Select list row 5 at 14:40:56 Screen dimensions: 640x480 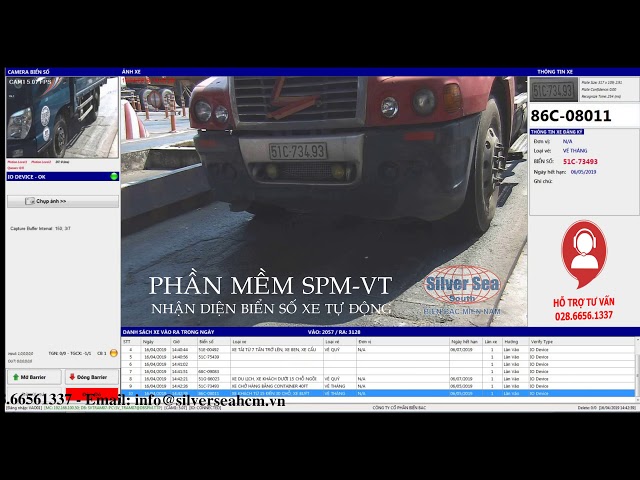point(378,357)
